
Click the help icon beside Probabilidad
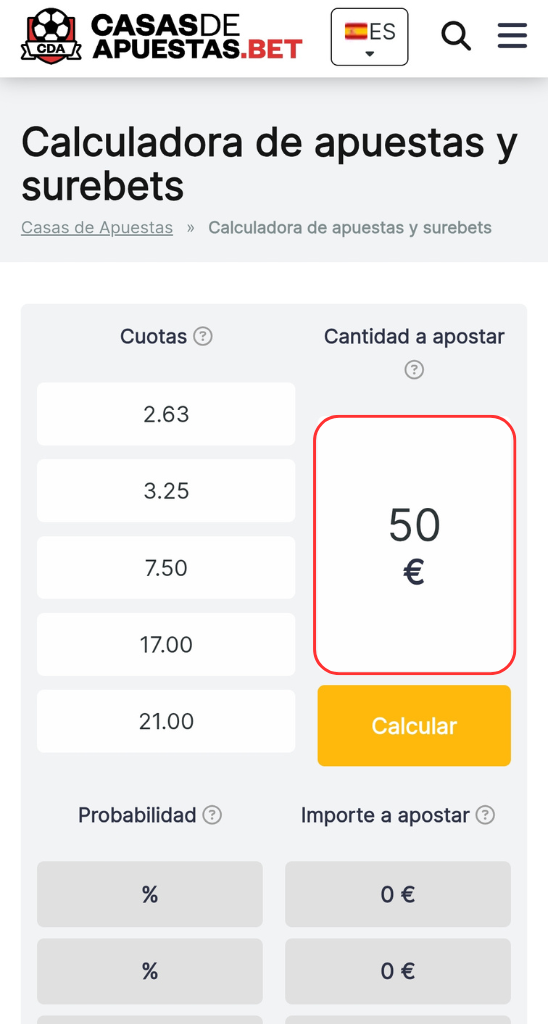(212, 815)
